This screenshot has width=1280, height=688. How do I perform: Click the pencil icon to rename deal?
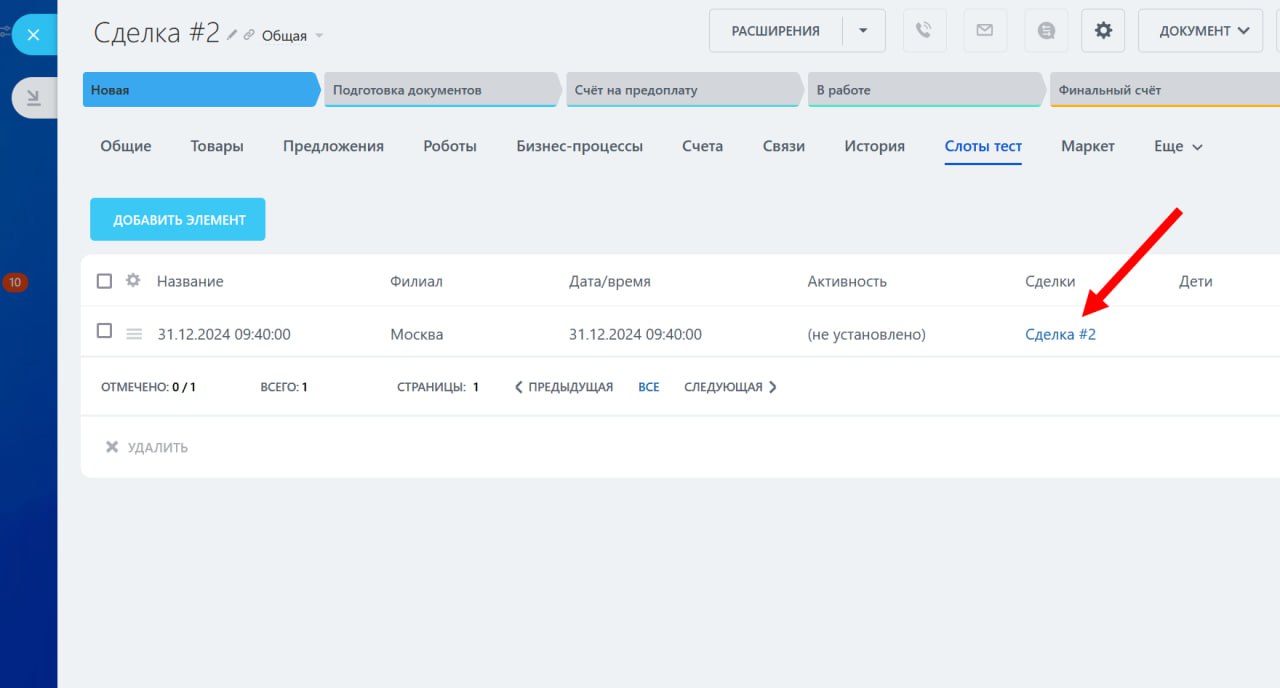tap(233, 35)
